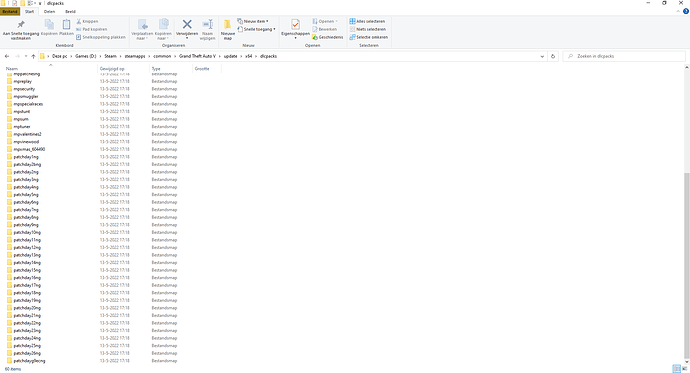Select the patchday13ng folder
The height and width of the screenshot is (373, 690).
pyautogui.click(x=27, y=255)
